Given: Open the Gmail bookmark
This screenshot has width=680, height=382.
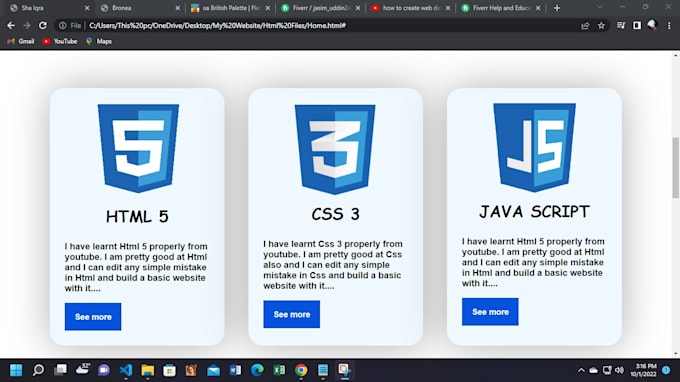Looking at the screenshot, I should (x=21, y=41).
